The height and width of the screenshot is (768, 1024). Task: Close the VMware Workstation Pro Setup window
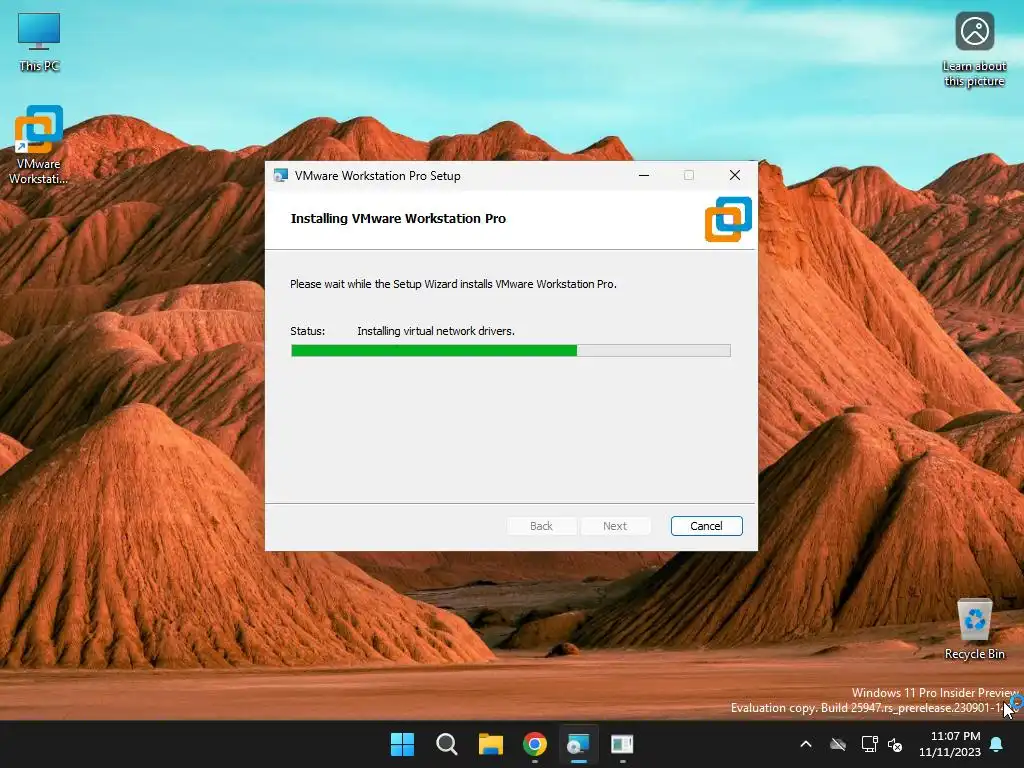point(735,176)
